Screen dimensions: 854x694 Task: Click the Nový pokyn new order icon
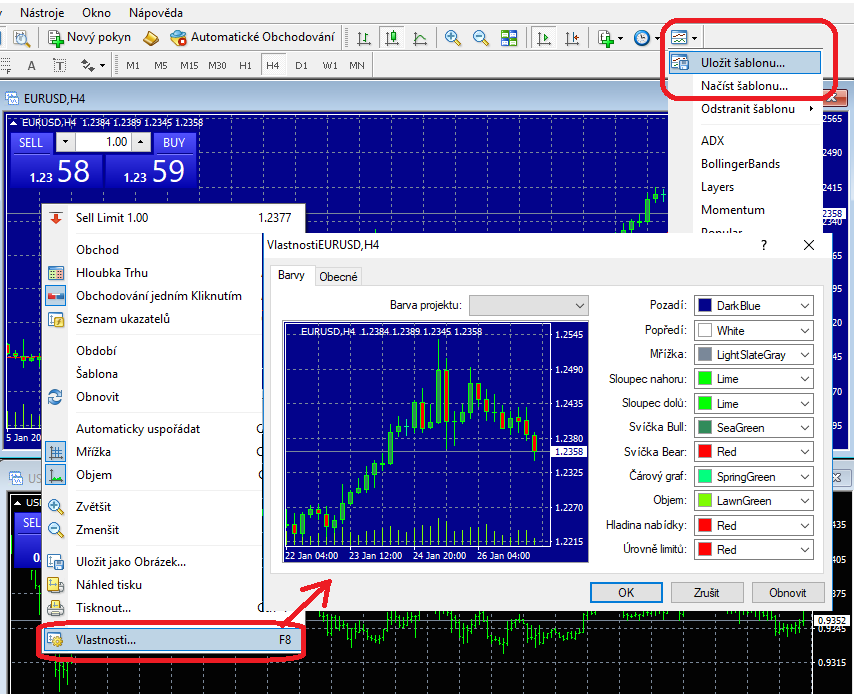click(x=56, y=38)
